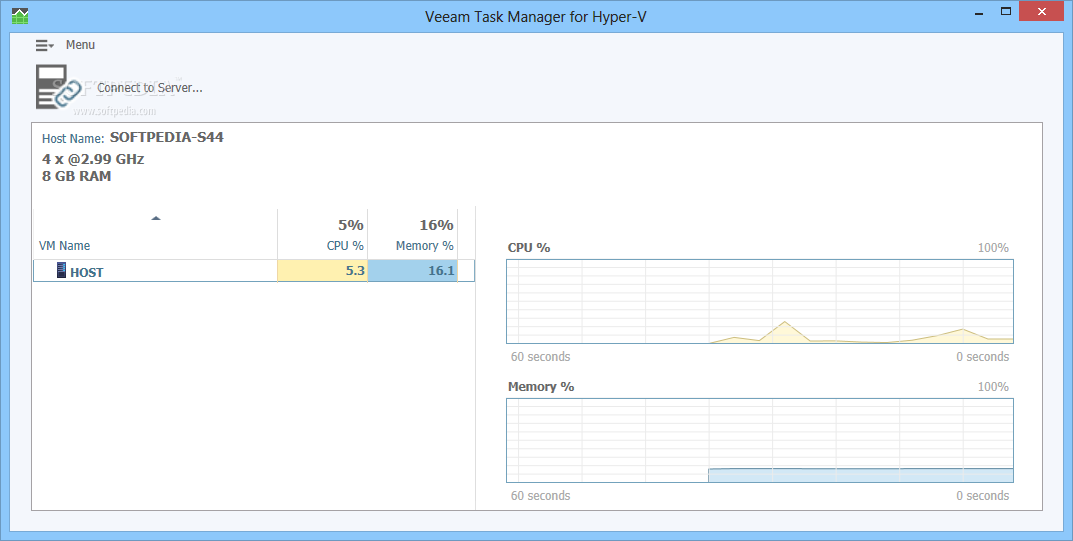This screenshot has height=541, width=1073.
Task: Click the 4 x @2.99 GHz text
Action: point(93,159)
